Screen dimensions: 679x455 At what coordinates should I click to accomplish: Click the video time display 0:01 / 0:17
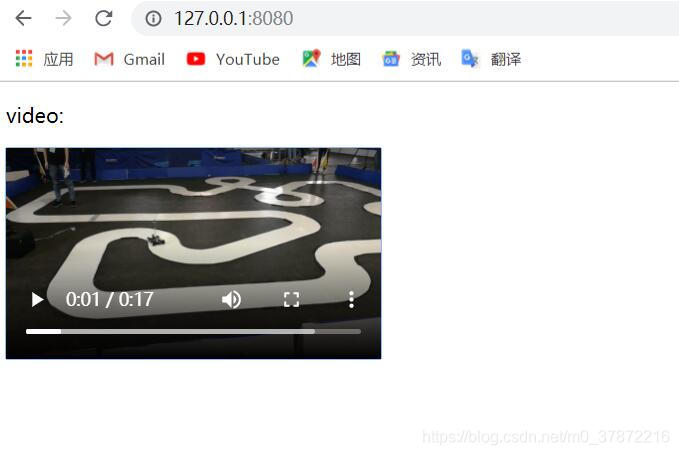tap(109, 299)
